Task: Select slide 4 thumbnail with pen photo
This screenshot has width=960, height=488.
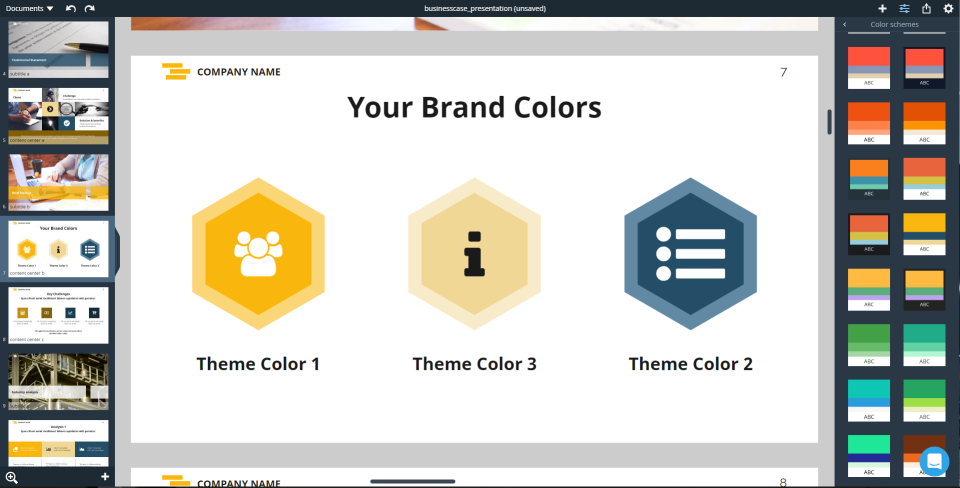Action: pyautogui.click(x=59, y=50)
